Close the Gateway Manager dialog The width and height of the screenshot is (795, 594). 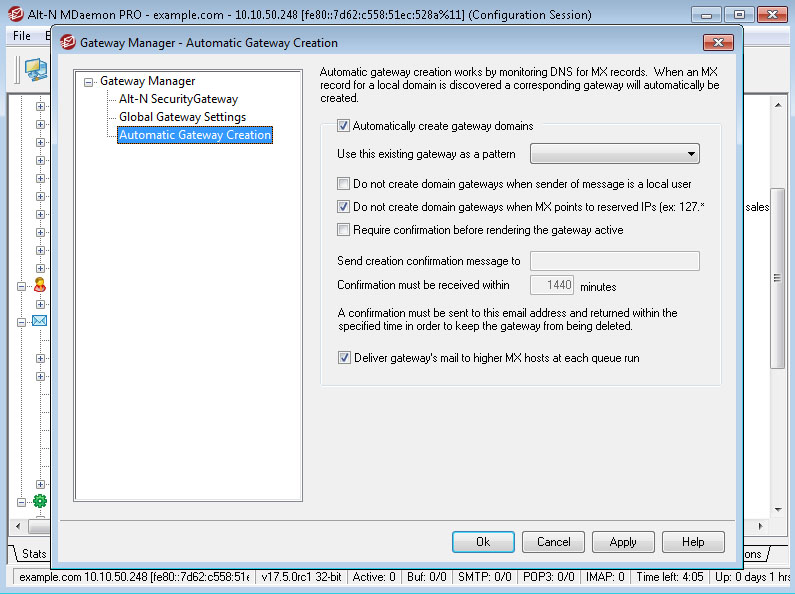tap(718, 43)
